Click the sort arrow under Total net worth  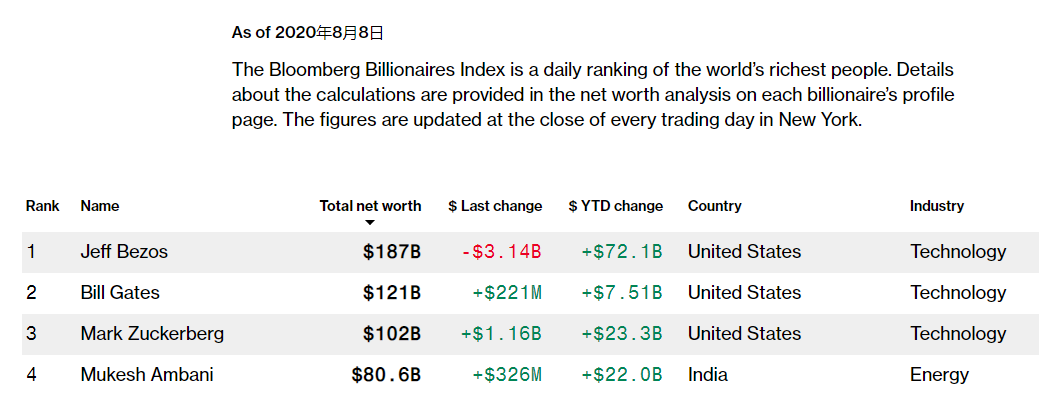(370, 223)
